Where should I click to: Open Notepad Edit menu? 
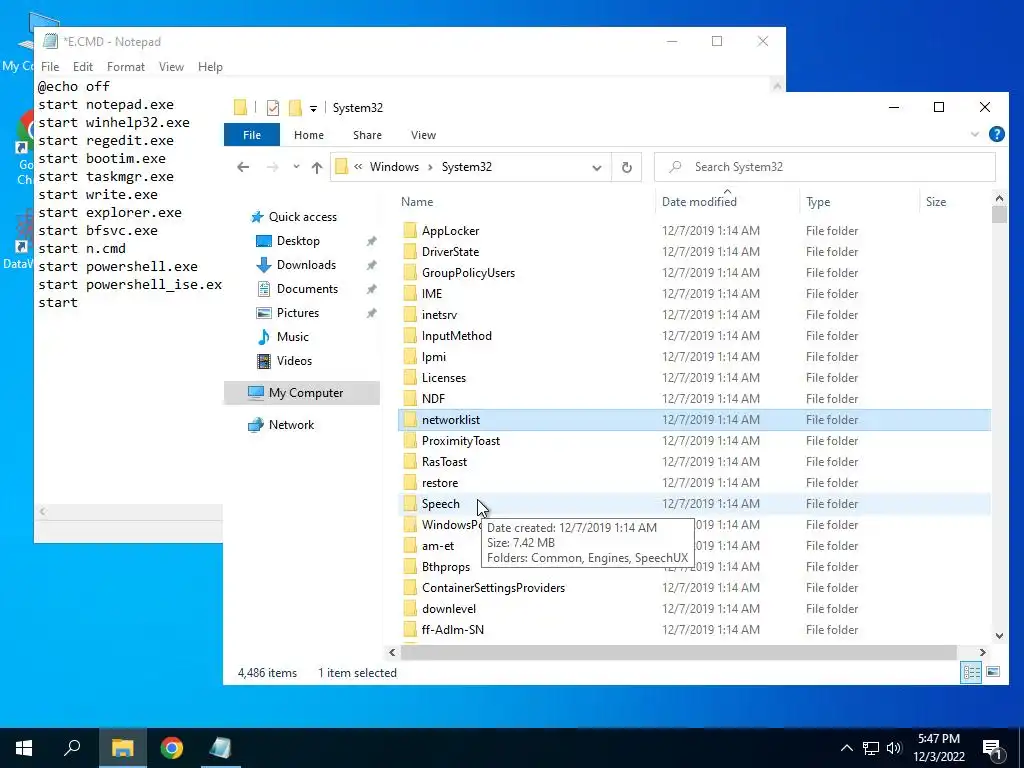(83, 67)
